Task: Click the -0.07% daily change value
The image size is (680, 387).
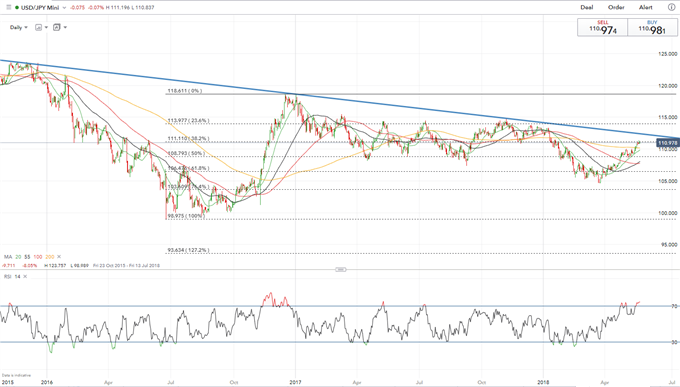Action: 97,8
